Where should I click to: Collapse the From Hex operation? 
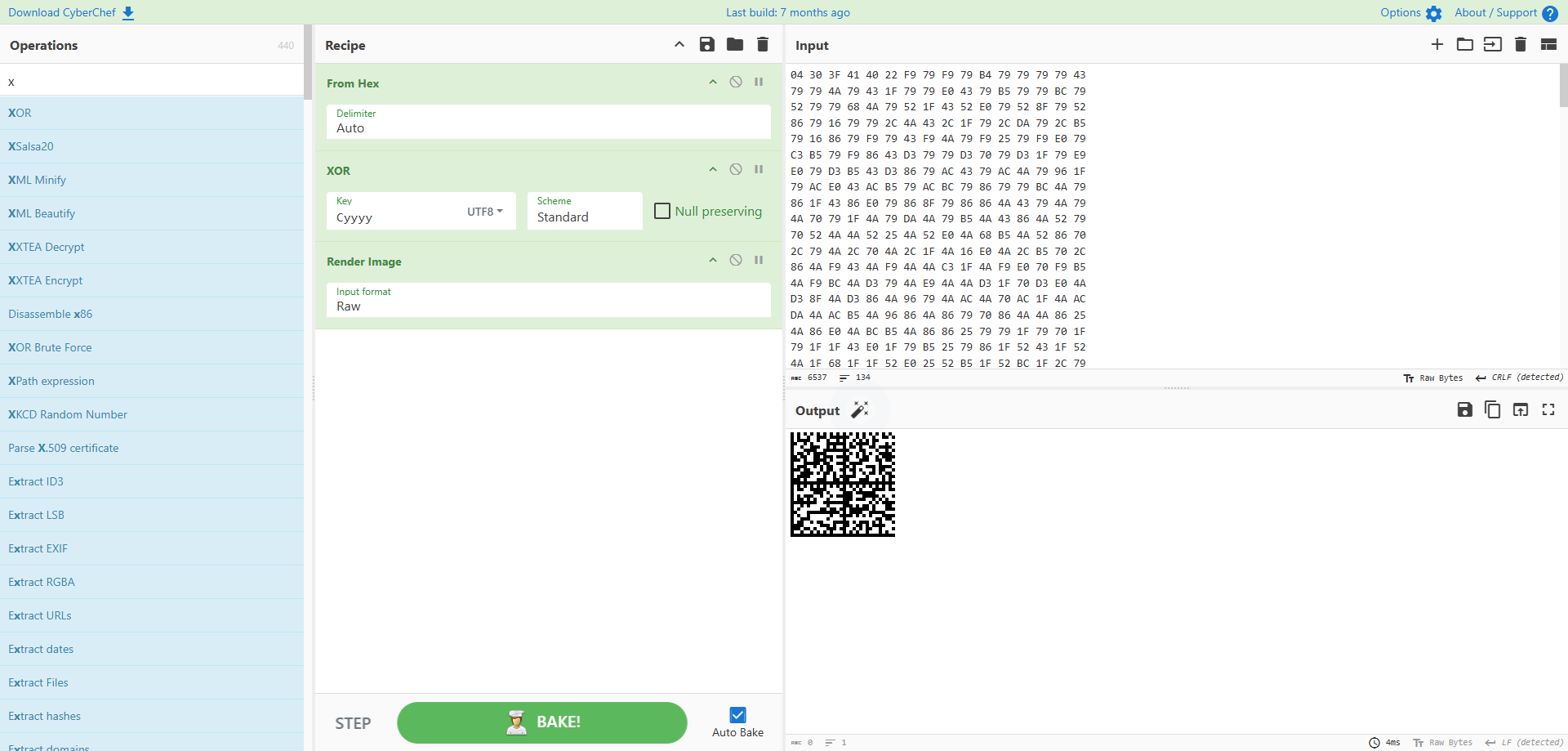pos(713,83)
